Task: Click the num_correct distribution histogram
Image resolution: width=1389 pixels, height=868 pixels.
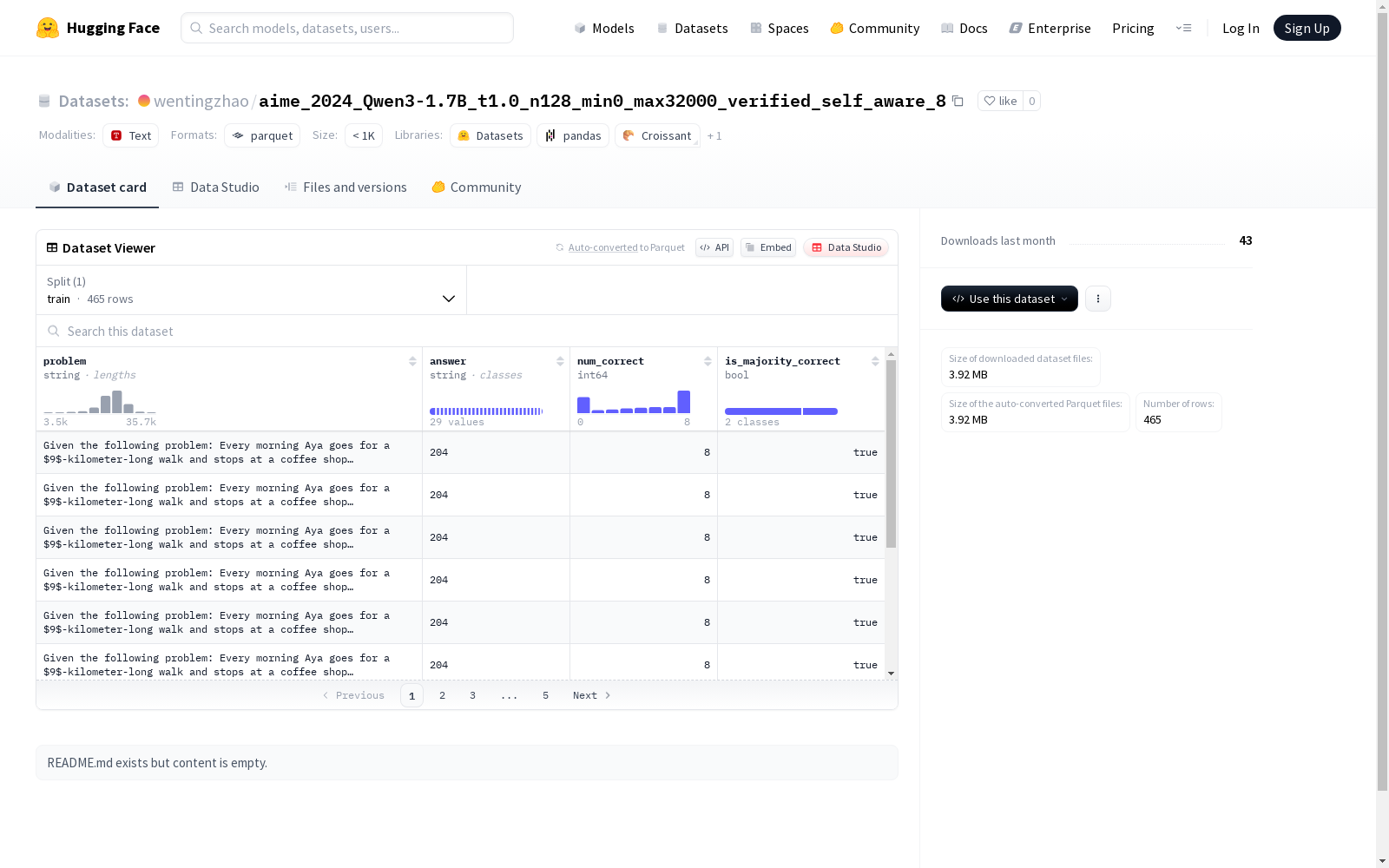Action: (x=634, y=401)
